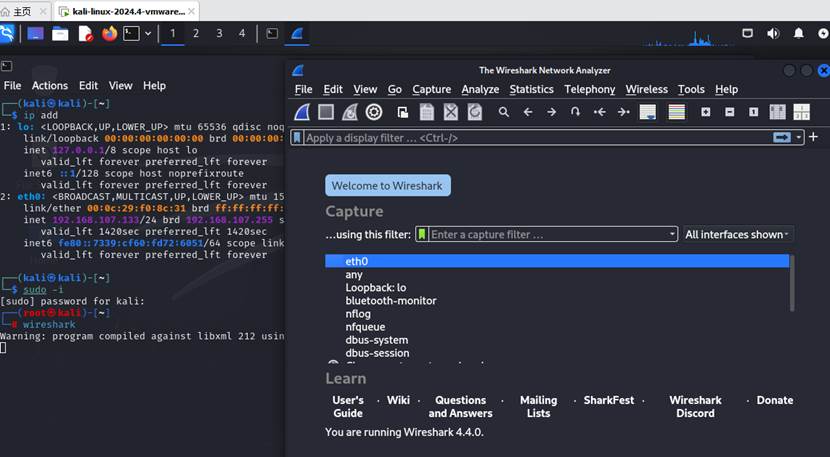This screenshot has height=457, width=830.
Task: Open the Telephony menu
Action: [590, 89]
